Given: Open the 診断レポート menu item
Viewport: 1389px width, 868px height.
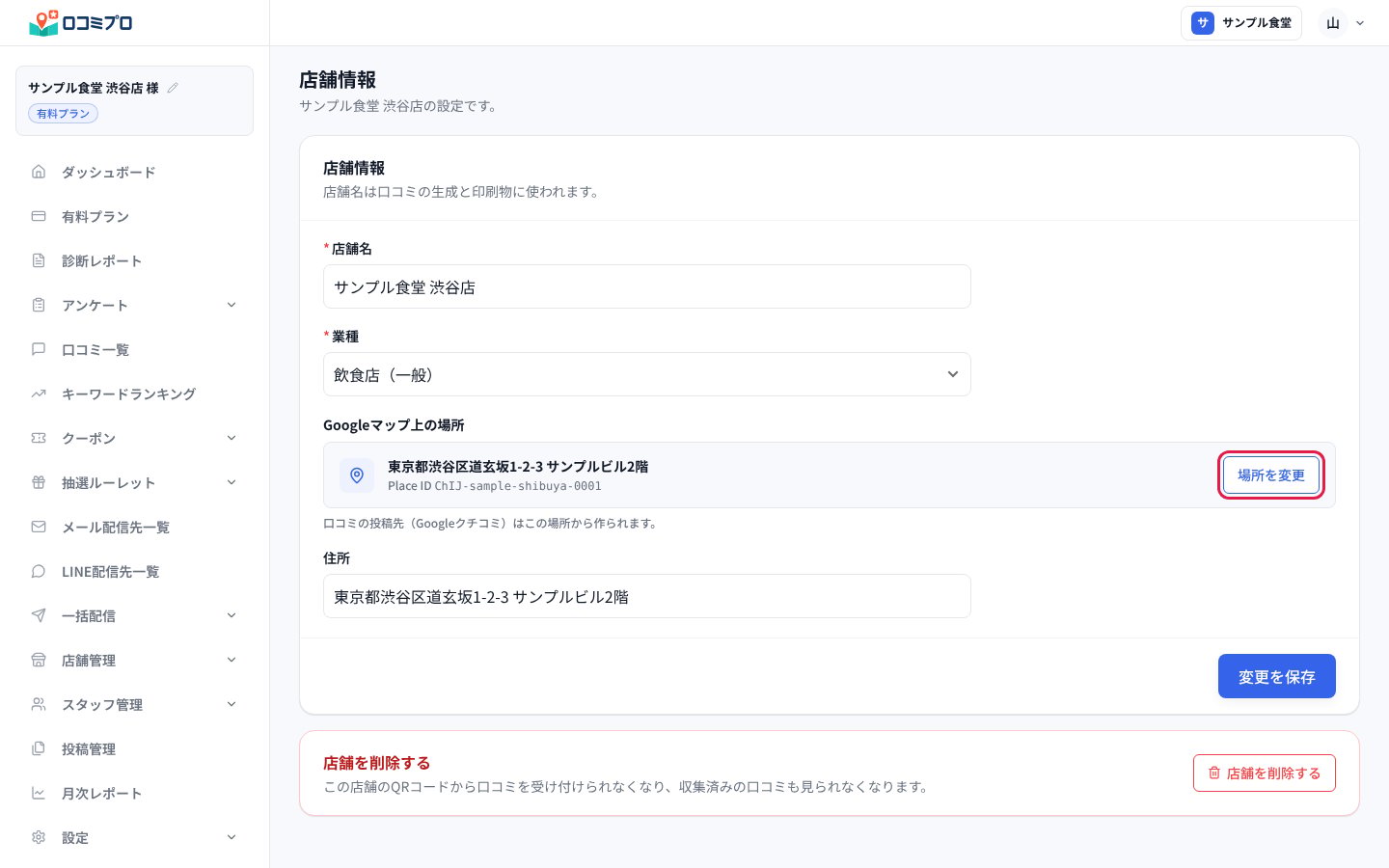Looking at the screenshot, I should click(x=135, y=260).
